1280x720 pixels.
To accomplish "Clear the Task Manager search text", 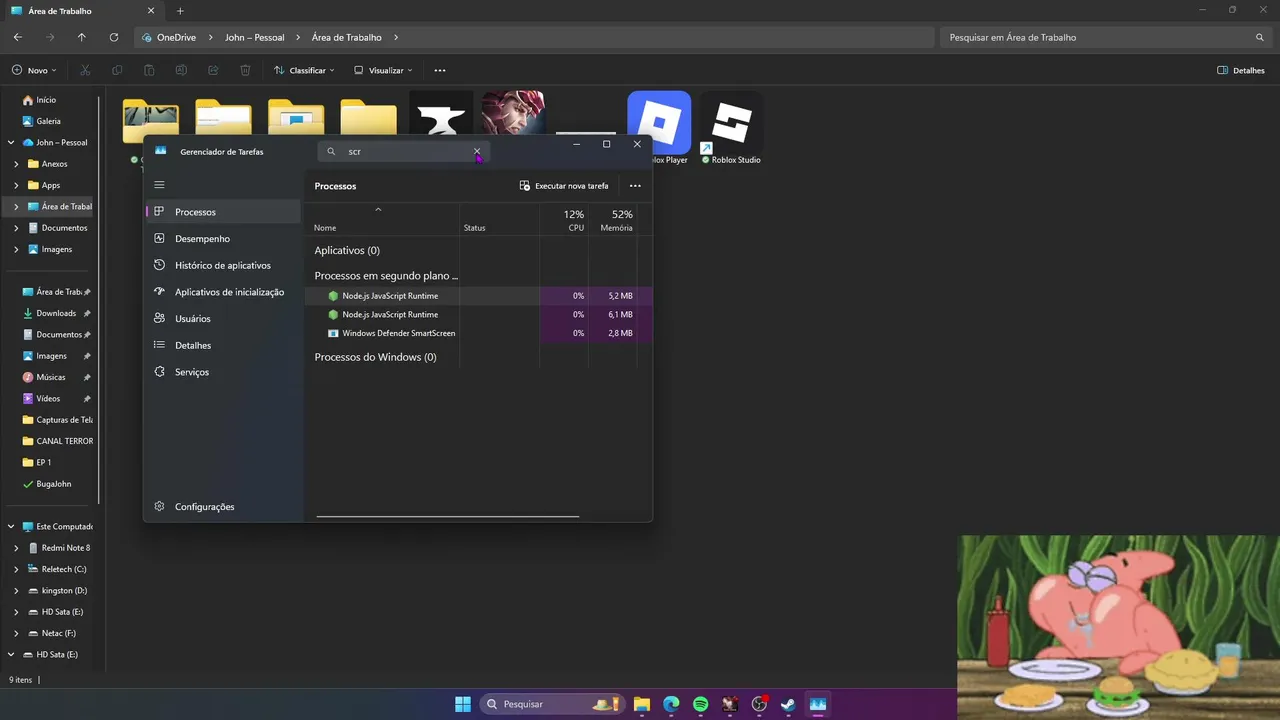I will coord(477,151).
